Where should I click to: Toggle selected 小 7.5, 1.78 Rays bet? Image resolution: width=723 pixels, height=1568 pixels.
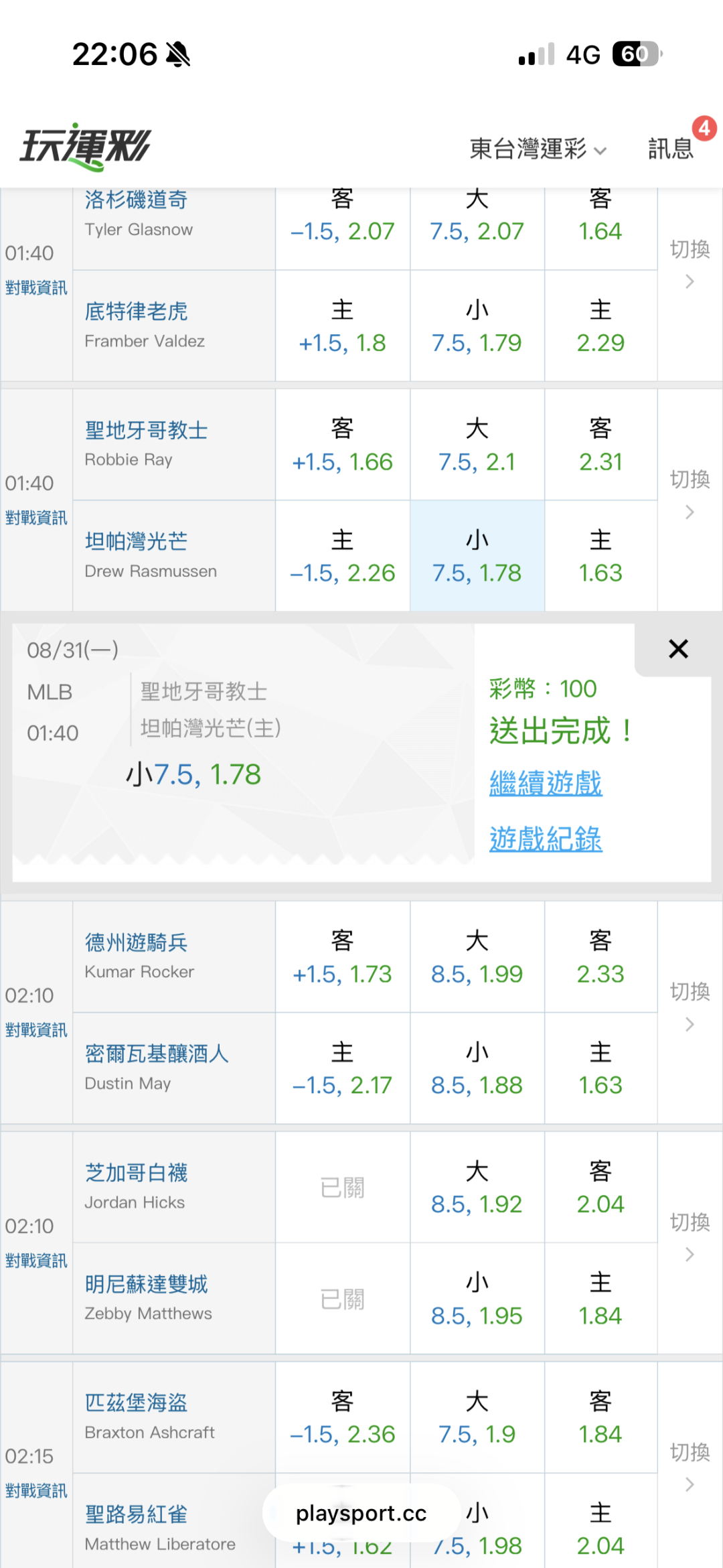pos(477,556)
